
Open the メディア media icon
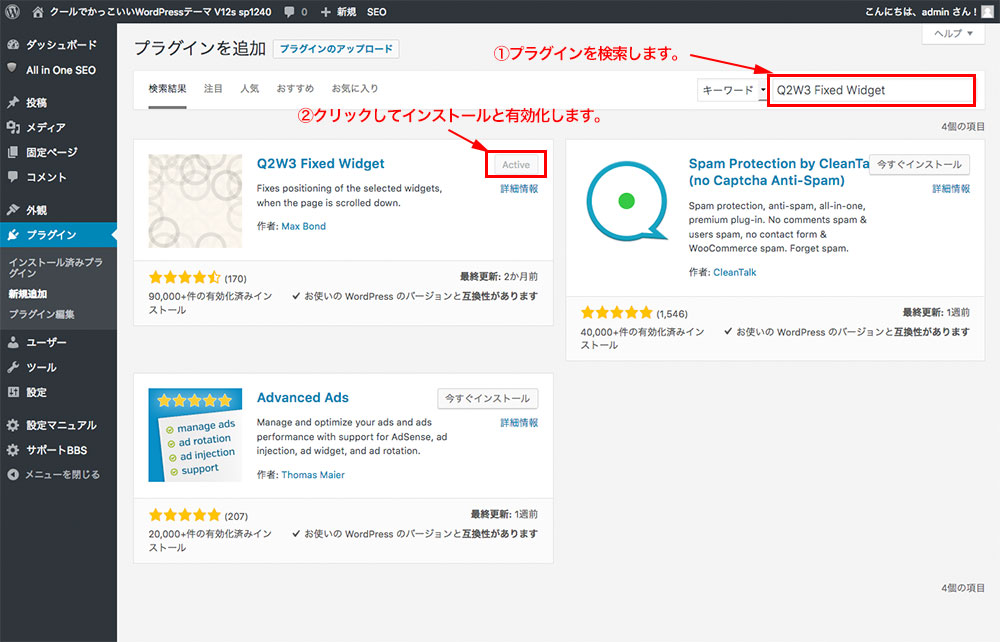point(13,127)
